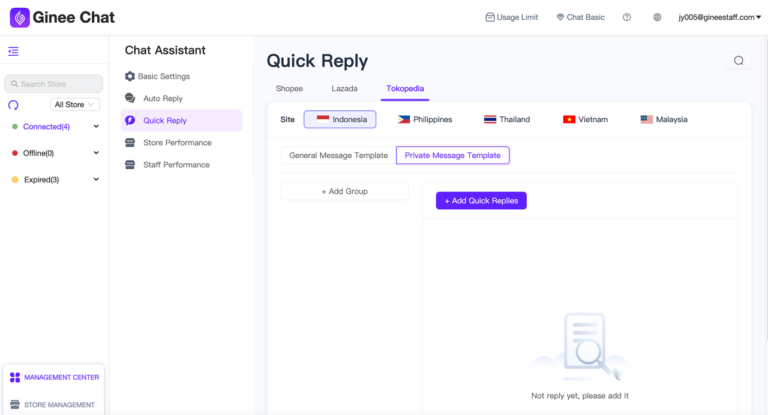Switch to General Message Template
This screenshot has width=768, height=415.
pyautogui.click(x=338, y=155)
